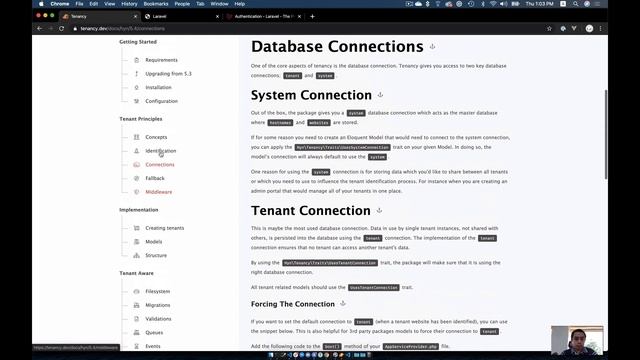Open the Migrations docs page

[x=158, y=305]
